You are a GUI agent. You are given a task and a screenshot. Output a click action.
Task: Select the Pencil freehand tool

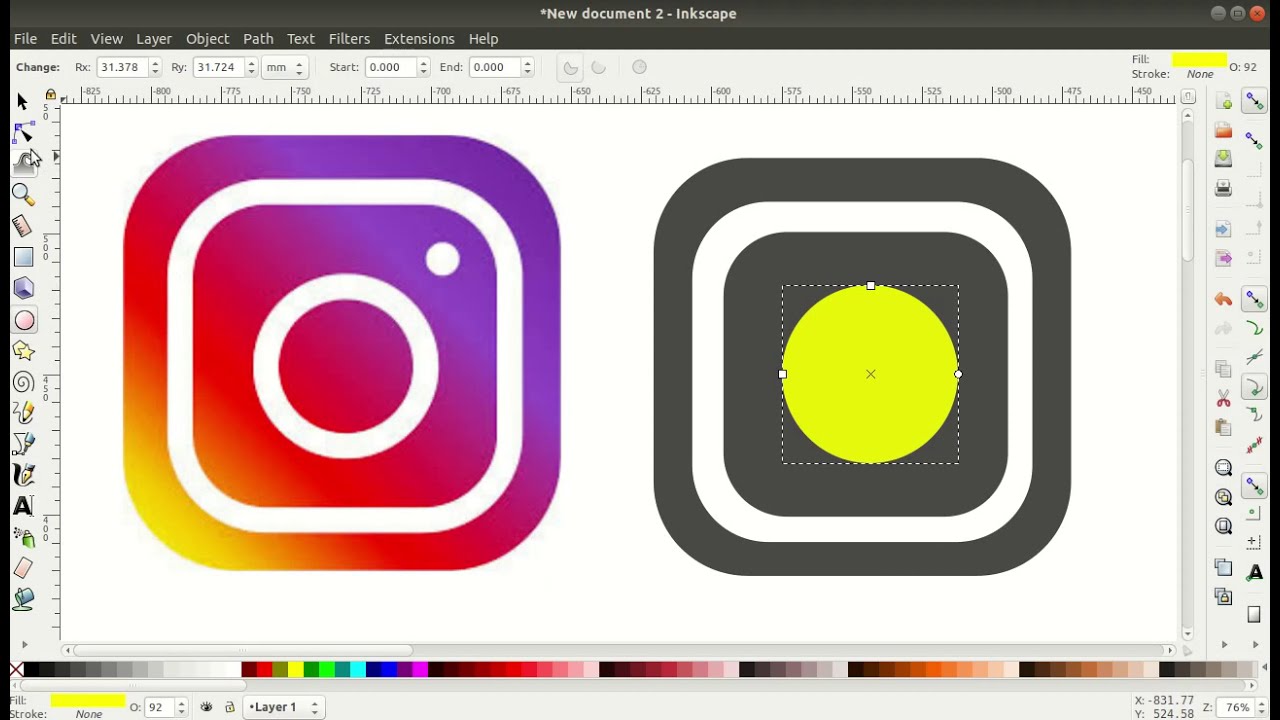(x=23, y=413)
